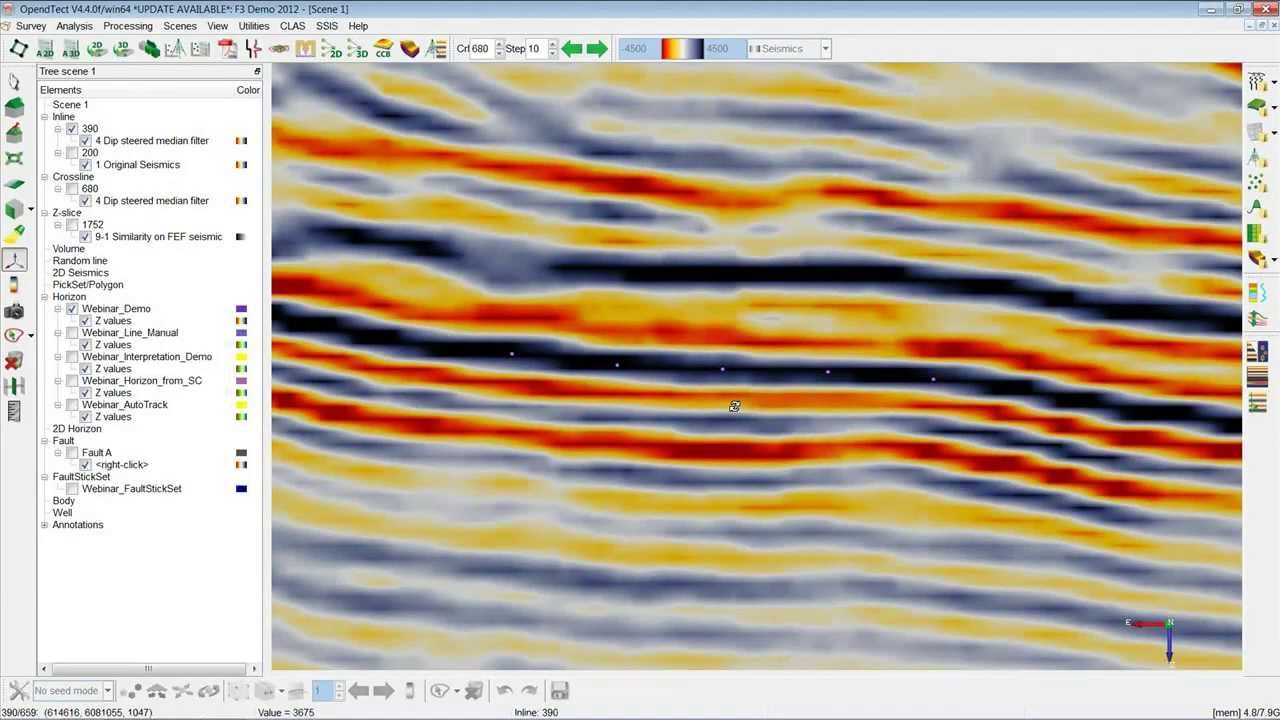The width and height of the screenshot is (1280, 720).
Task: Select the Random line tree item
Action: pos(80,261)
